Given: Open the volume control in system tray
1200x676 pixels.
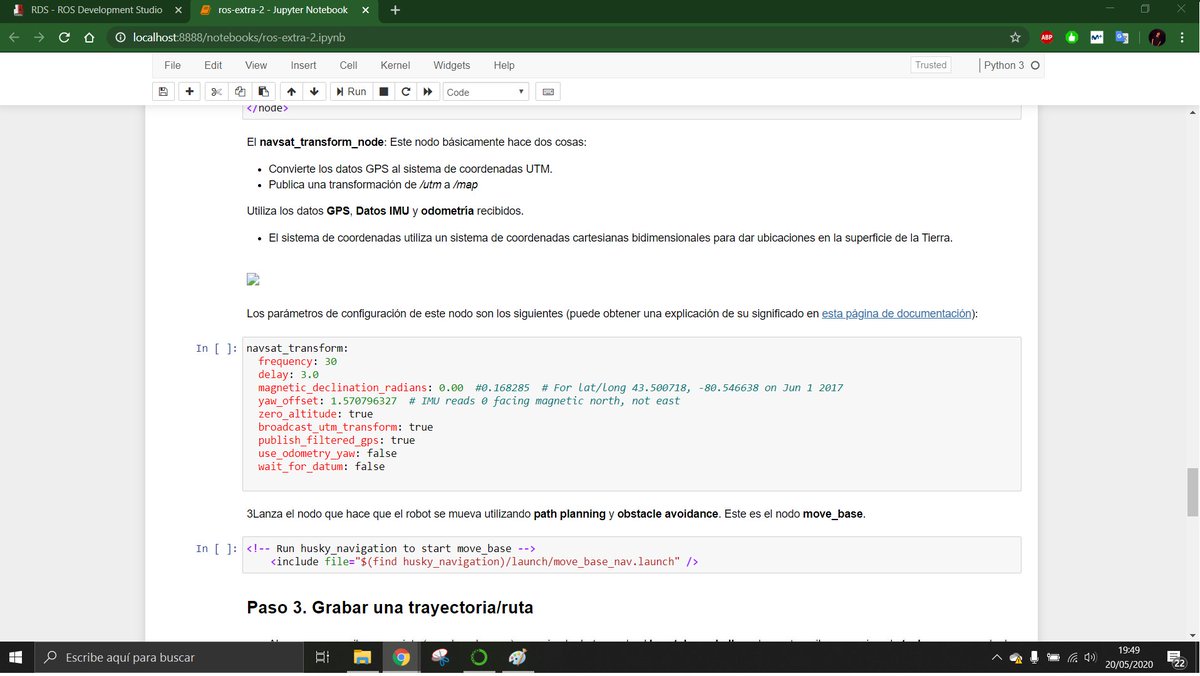Looking at the screenshot, I should (1090, 657).
